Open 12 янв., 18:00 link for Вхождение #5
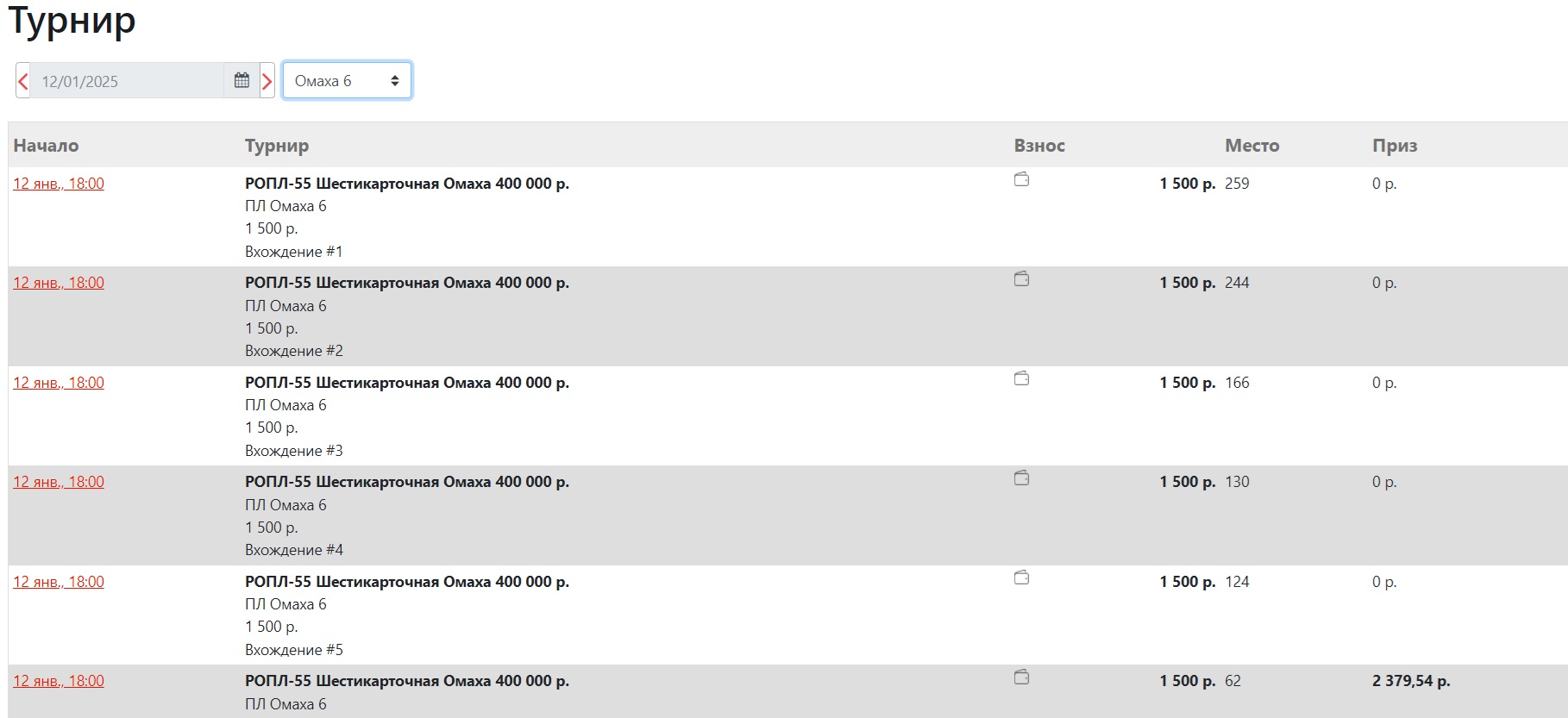 pyautogui.click(x=59, y=582)
